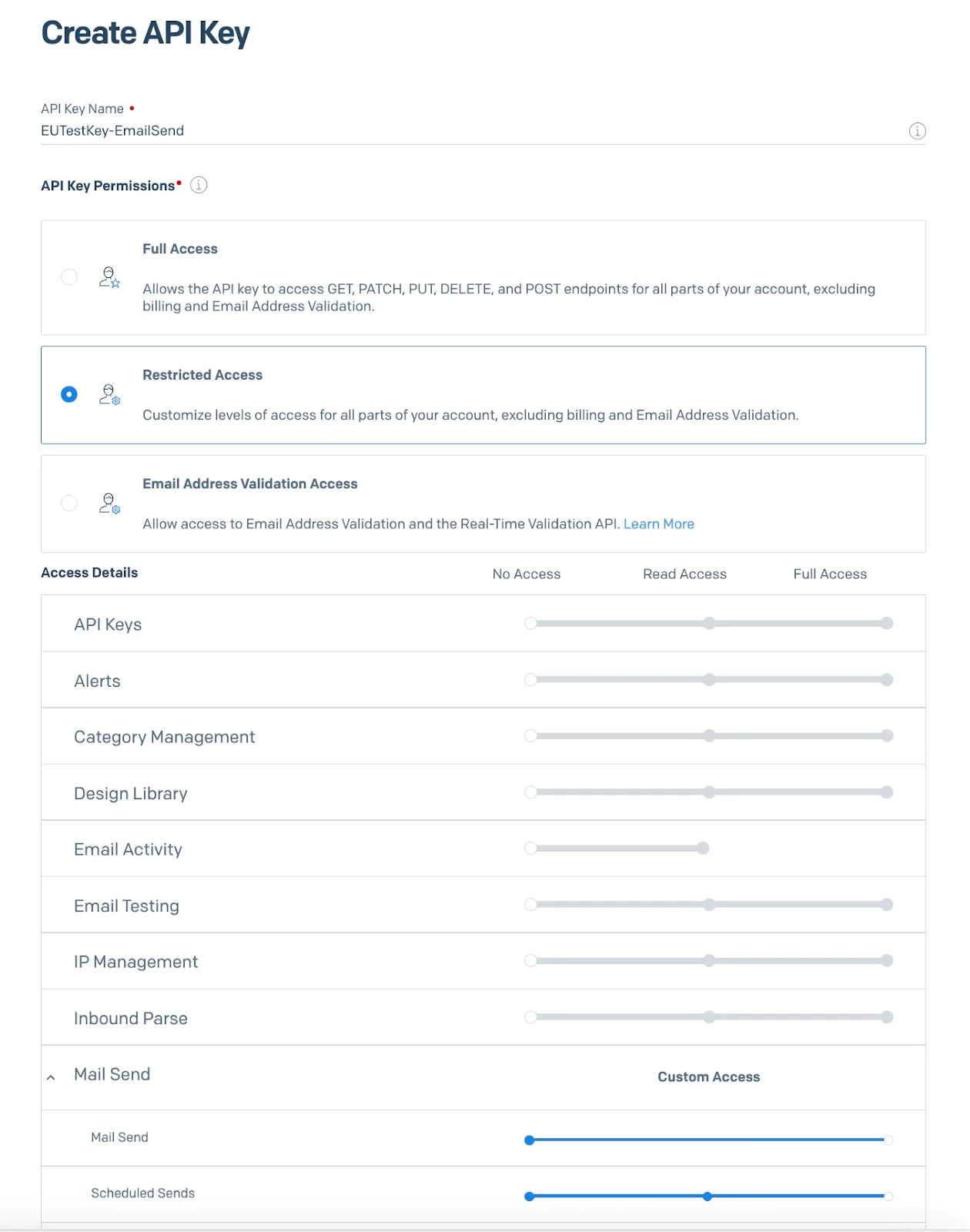Click the Email Testing row label
This screenshot has height=1232, width=970.
pos(126,906)
